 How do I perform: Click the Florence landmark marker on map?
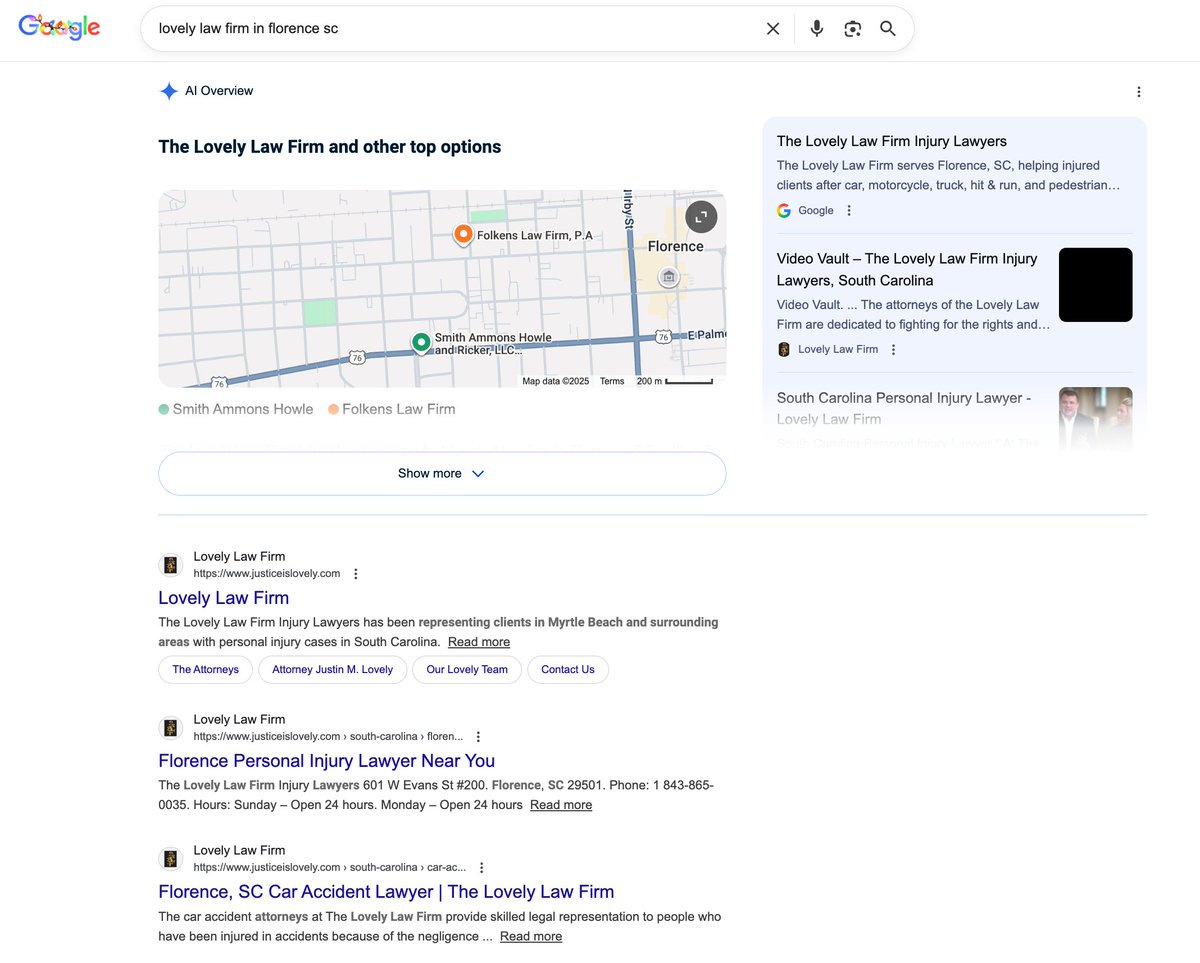[x=669, y=277]
